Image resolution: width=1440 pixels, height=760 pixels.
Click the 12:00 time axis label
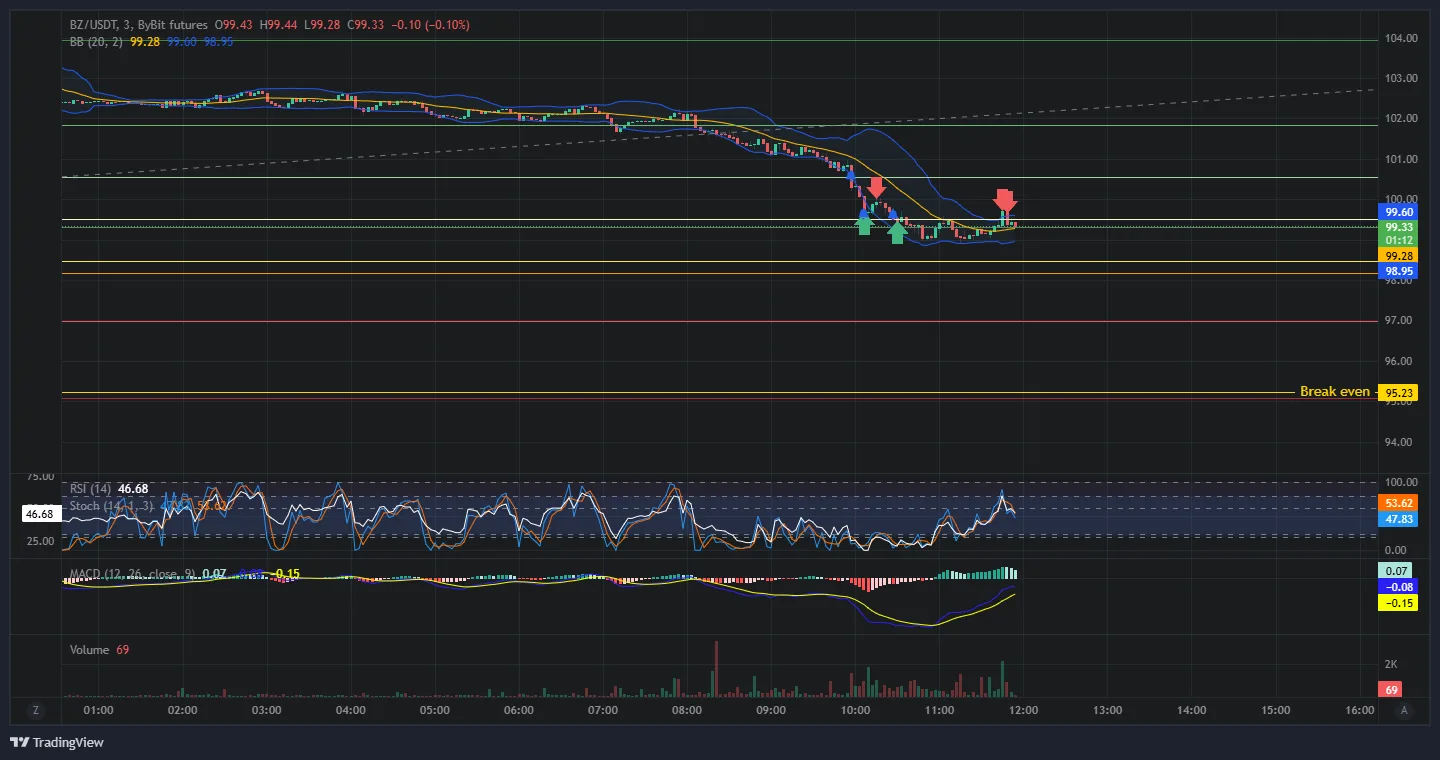click(1023, 711)
